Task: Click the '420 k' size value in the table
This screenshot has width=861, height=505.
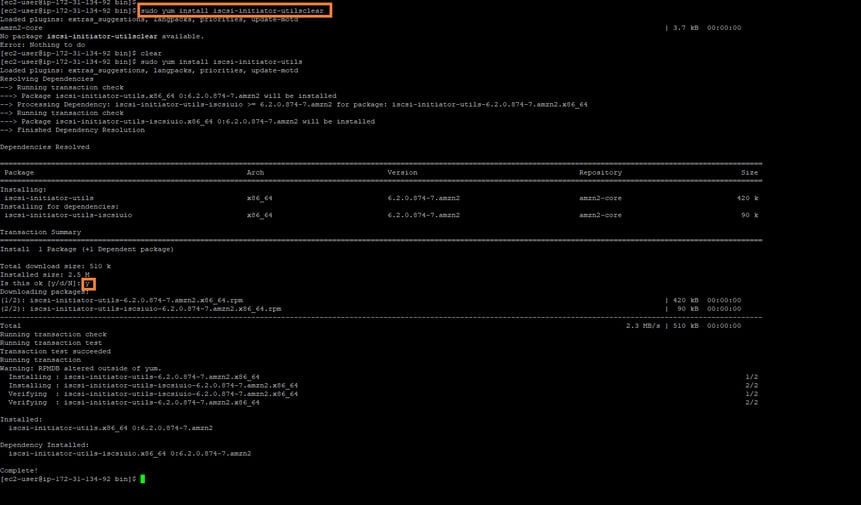Action: [747, 197]
